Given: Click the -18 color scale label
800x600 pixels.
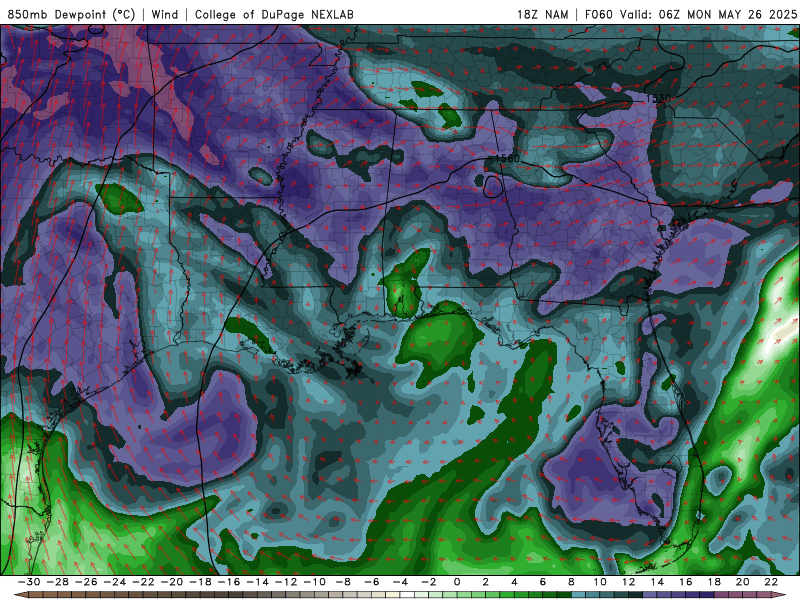Looking at the screenshot, I should (200, 582).
